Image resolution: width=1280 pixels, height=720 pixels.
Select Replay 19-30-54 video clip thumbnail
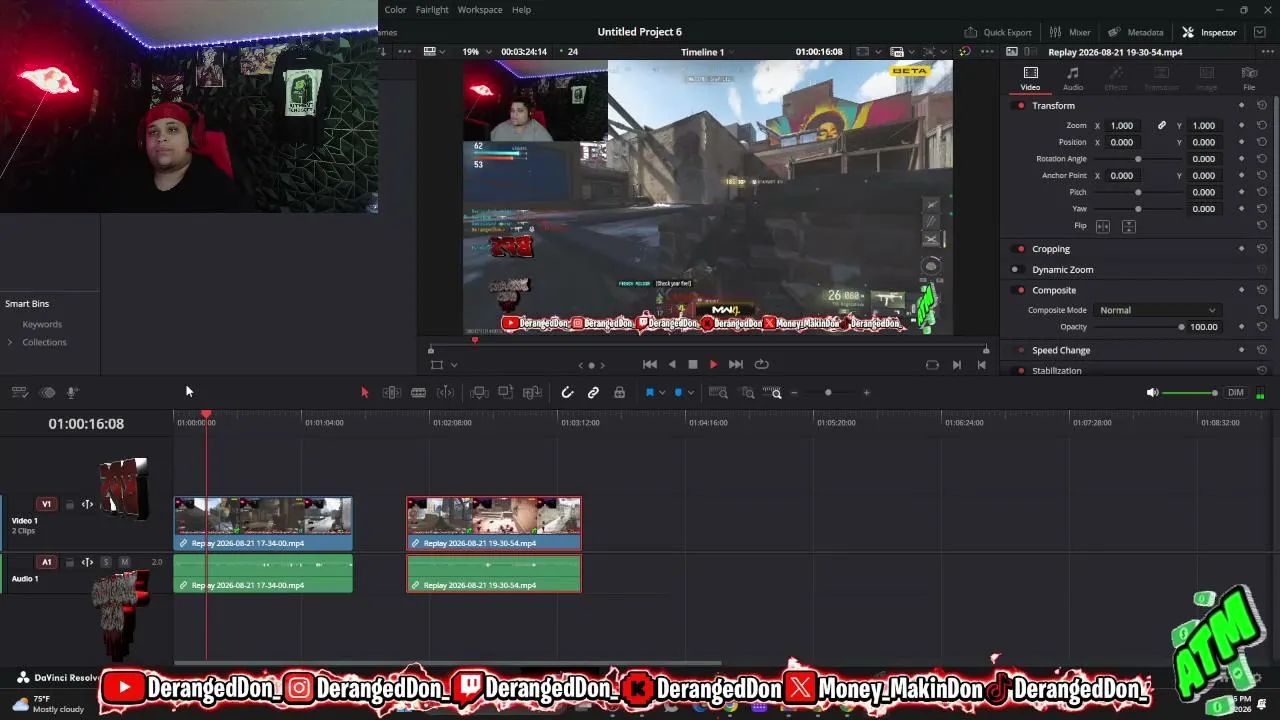[494, 517]
